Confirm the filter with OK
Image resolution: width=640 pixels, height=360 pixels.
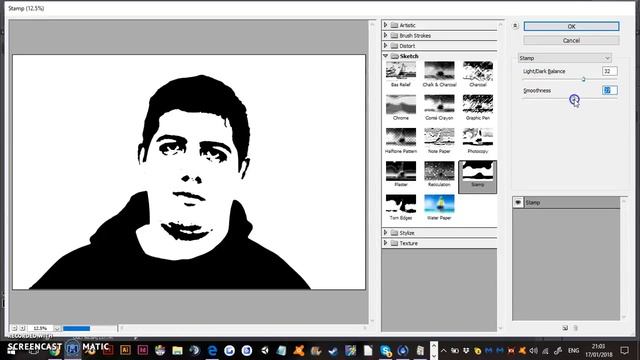point(571,26)
